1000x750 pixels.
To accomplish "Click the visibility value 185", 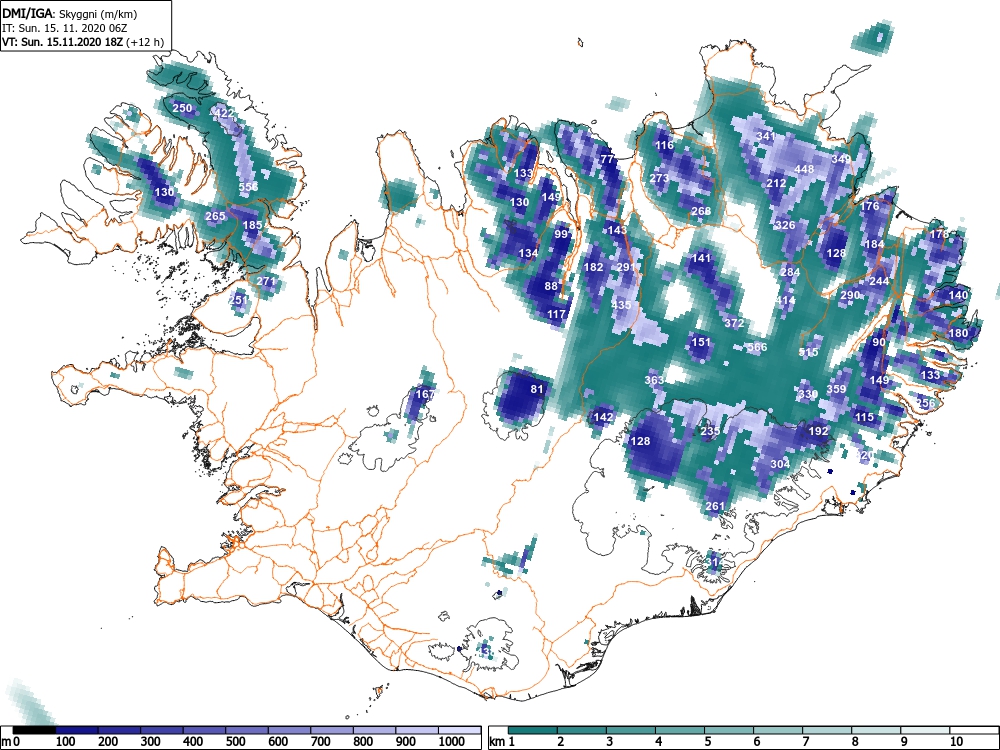I will tap(253, 224).
